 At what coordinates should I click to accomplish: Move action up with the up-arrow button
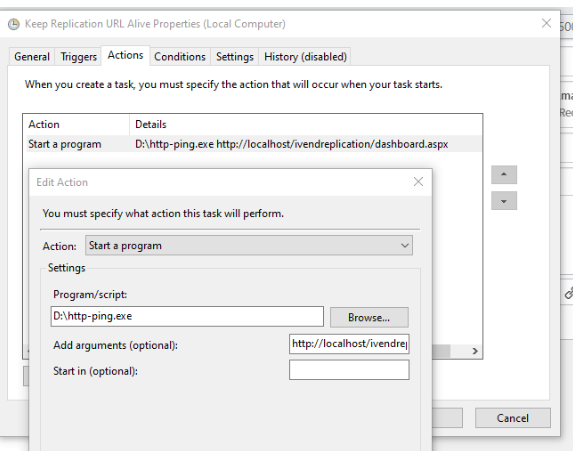(504, 174)
